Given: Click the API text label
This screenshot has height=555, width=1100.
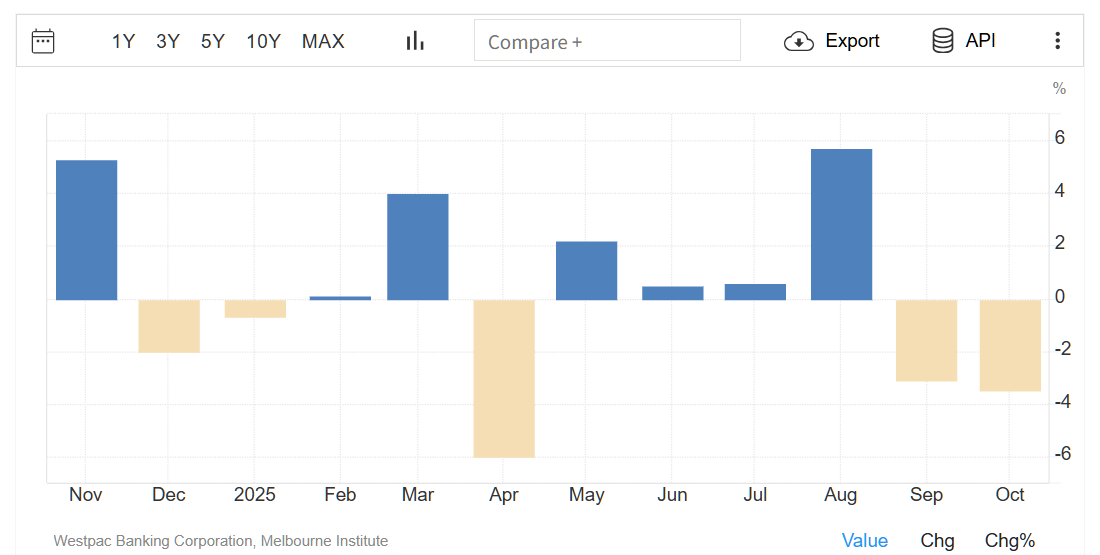Looking at the screenshot, I should [x=980, y=41].
